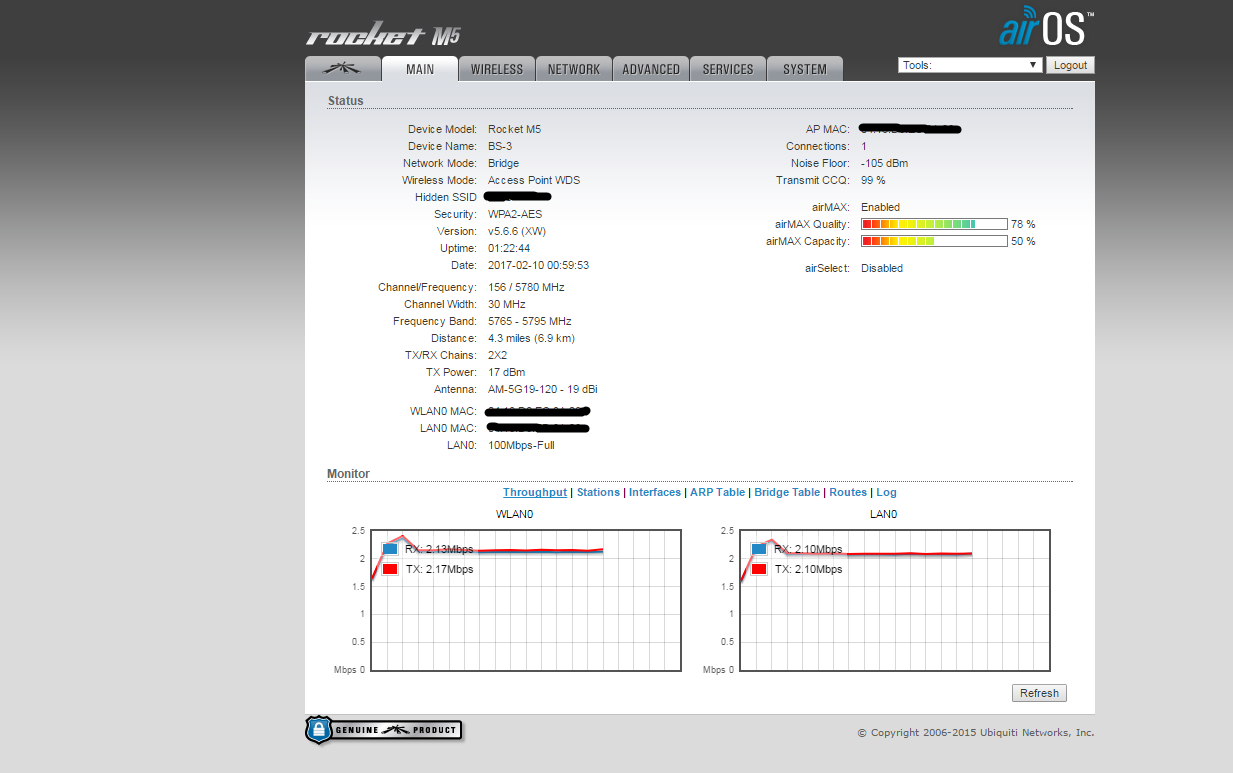
Task: Click the TX/RX Chains value 2X2
Action: pyautogui.click(x=497, y=355)
